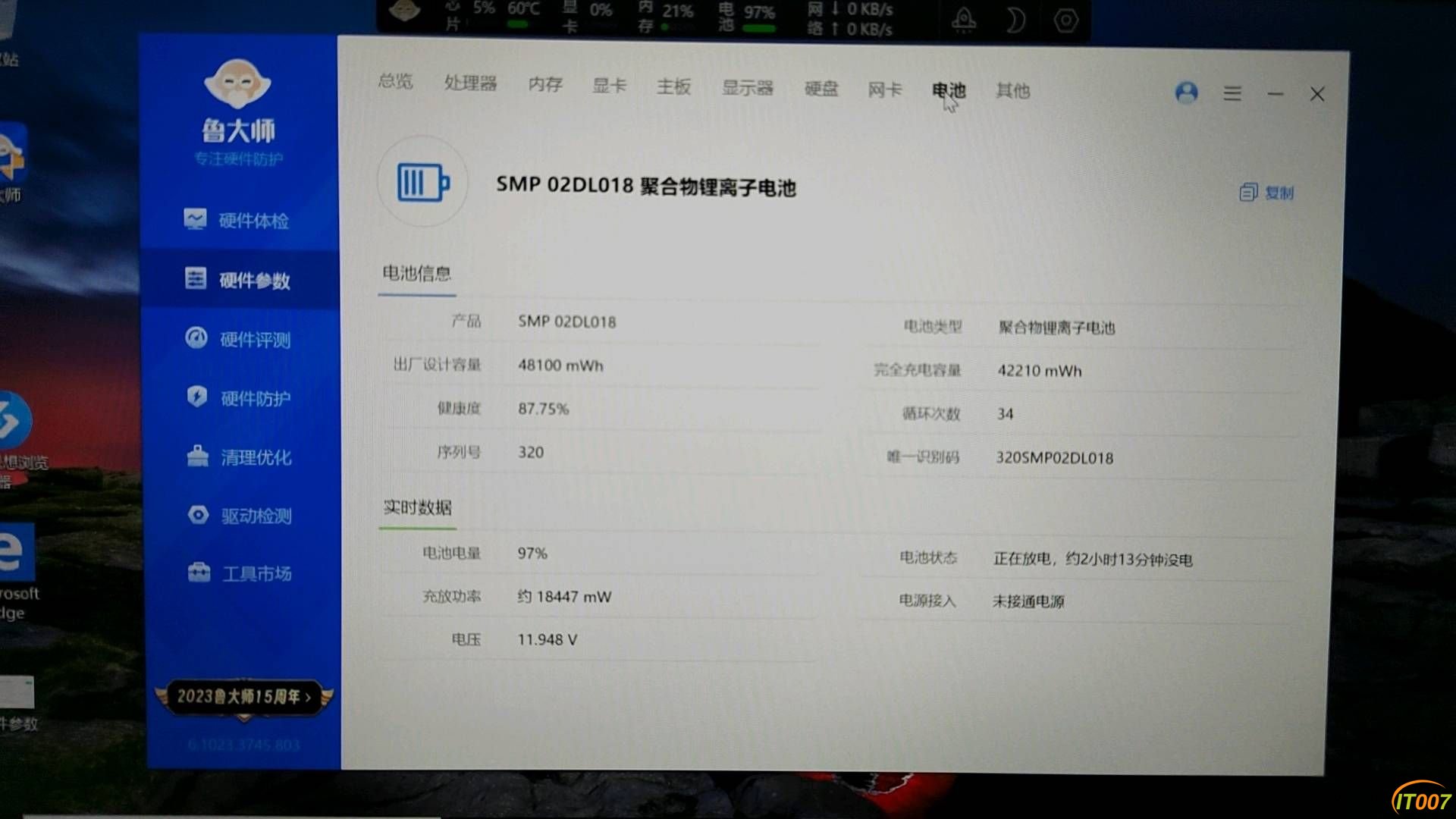The height and width of the screenshot is (819, 1456).
Task: Open 工具市场 tool market
Action: 240,573
